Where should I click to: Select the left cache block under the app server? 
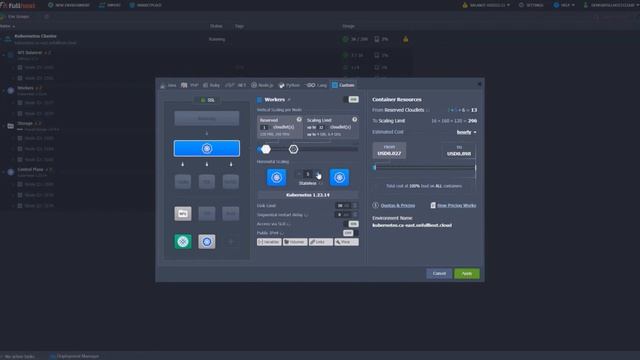point(182,182)
